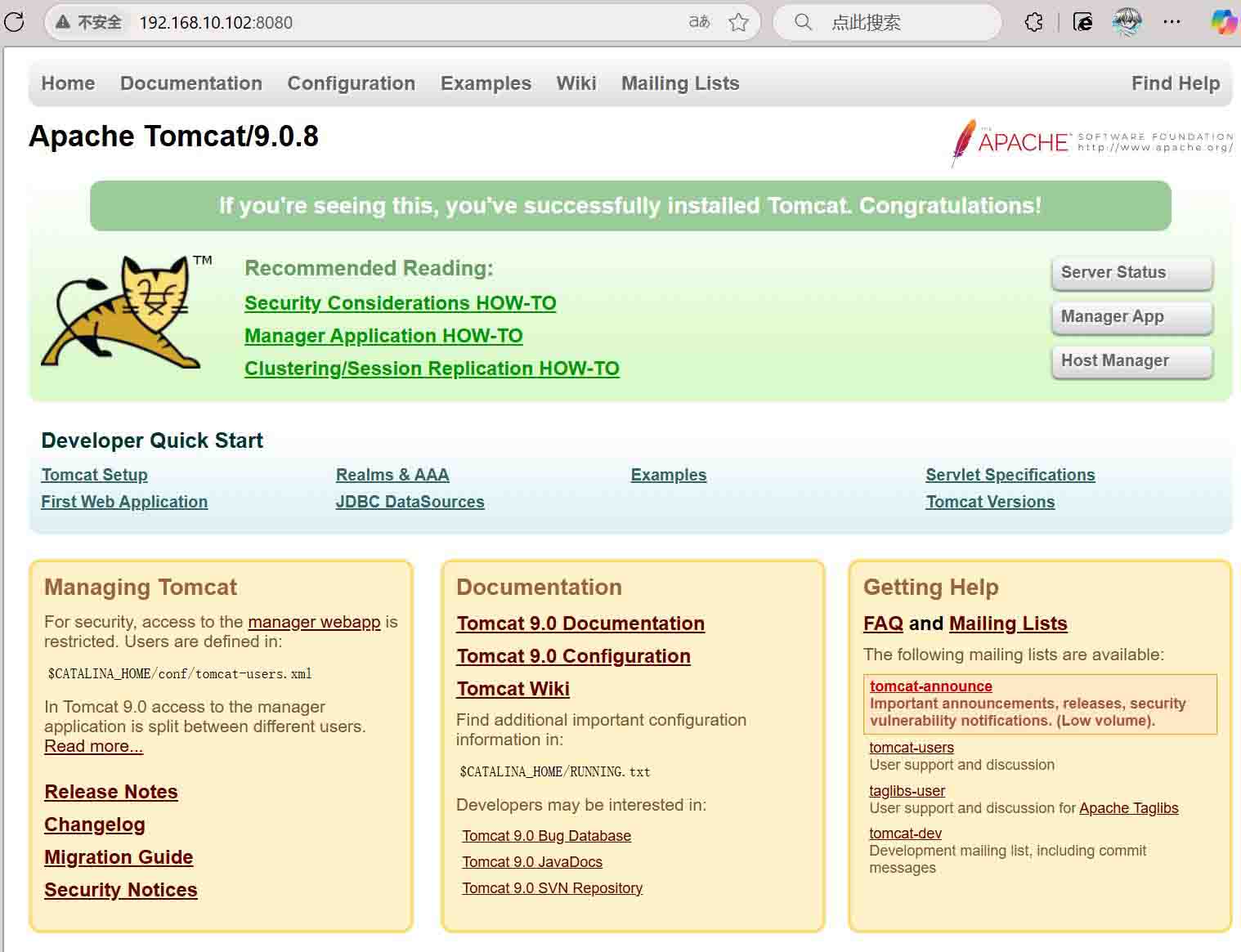
Task: Click the not-secure warning triangle icon
Action: (63, 22)
